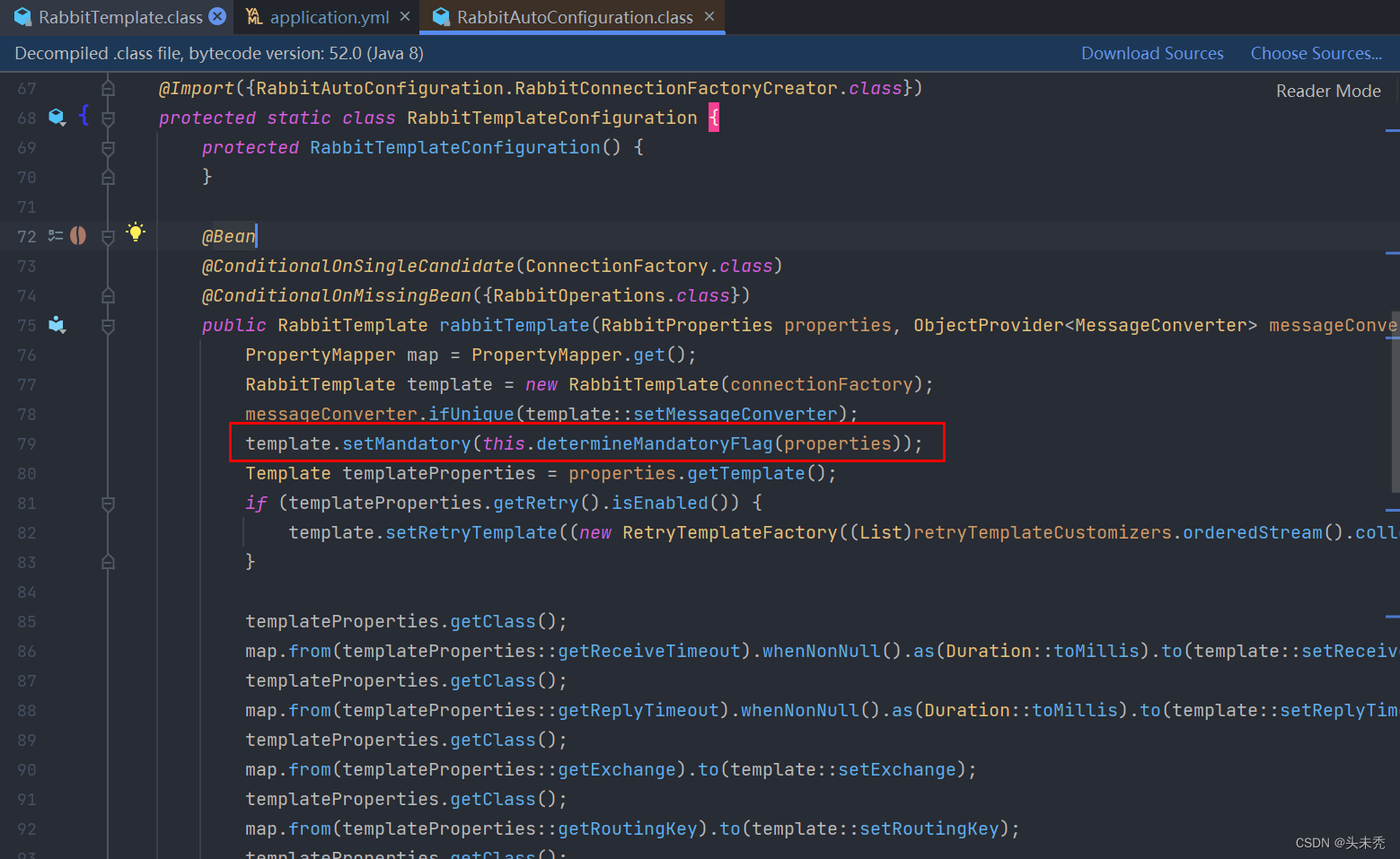This screenshot has width=1400, height=859.
Task: Collapse the constructor fold marker on line 69
Action: pyautogui.click(x=108, y=147)
